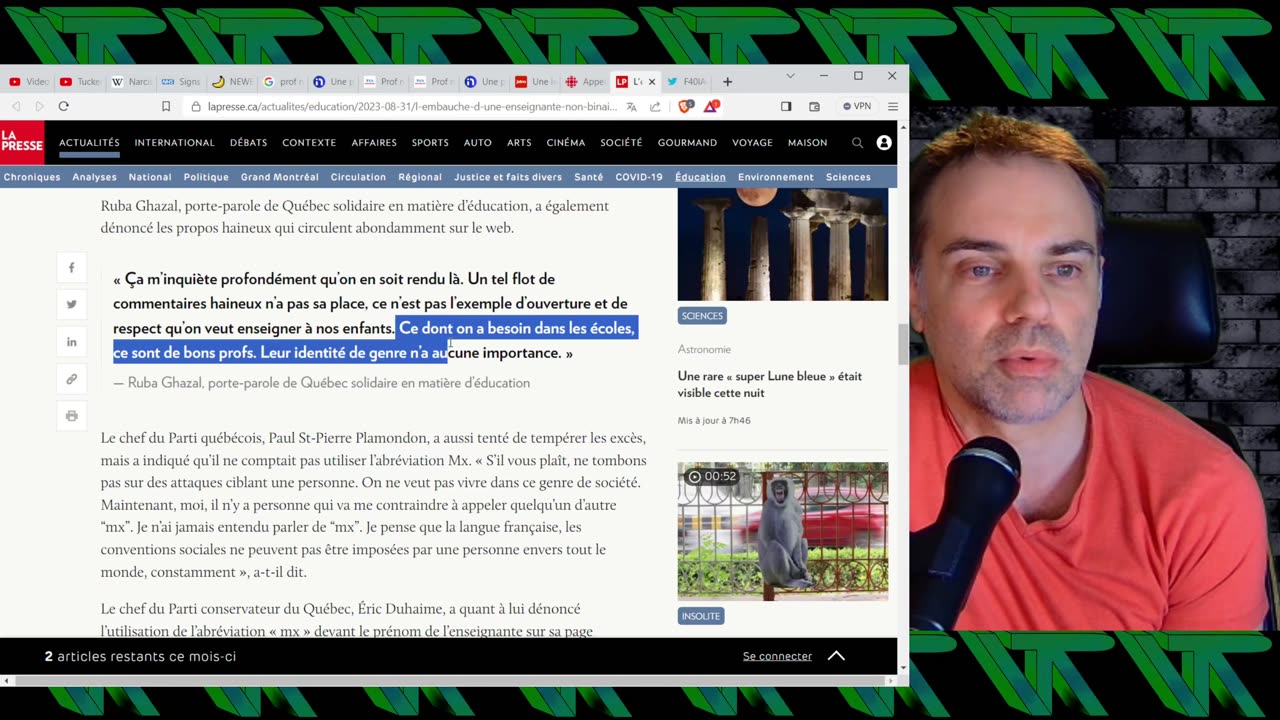This screenshot has height=720, width=1280.
Task: Switch to the Twitter F40IA tab
Action: coord(687,82)
